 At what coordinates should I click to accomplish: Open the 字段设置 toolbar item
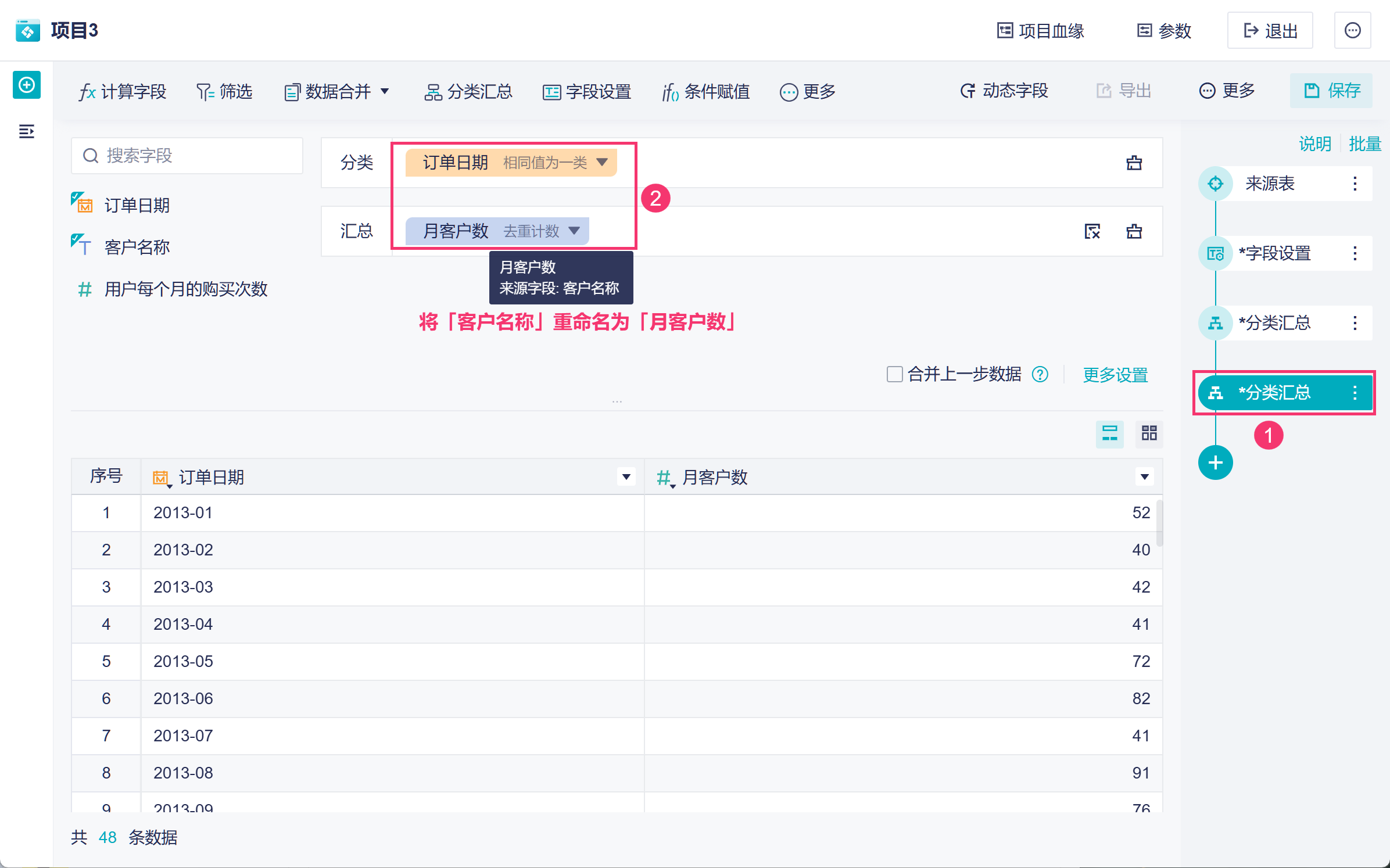point(587,91)
